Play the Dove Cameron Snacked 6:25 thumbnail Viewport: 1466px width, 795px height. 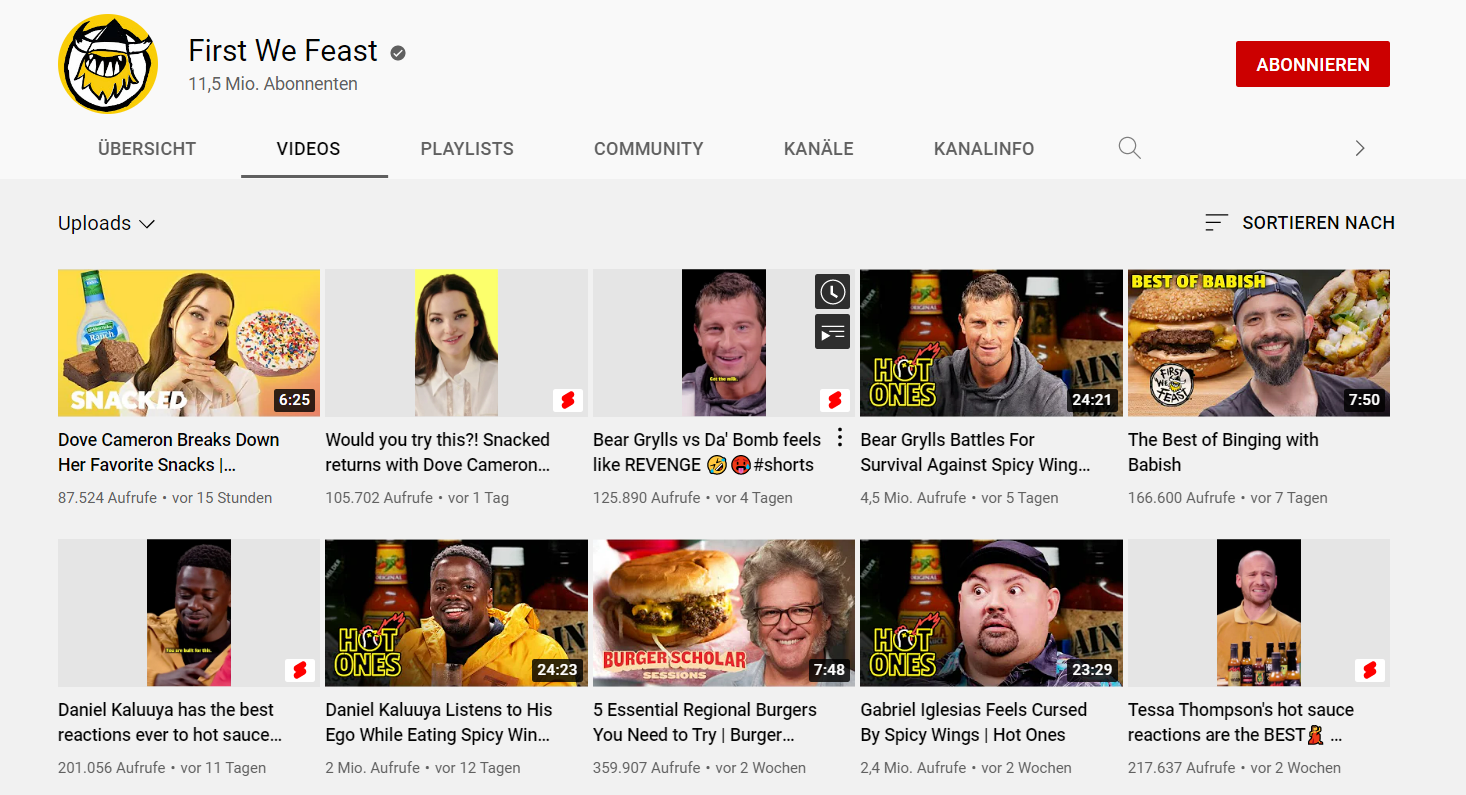coord(189,343)
